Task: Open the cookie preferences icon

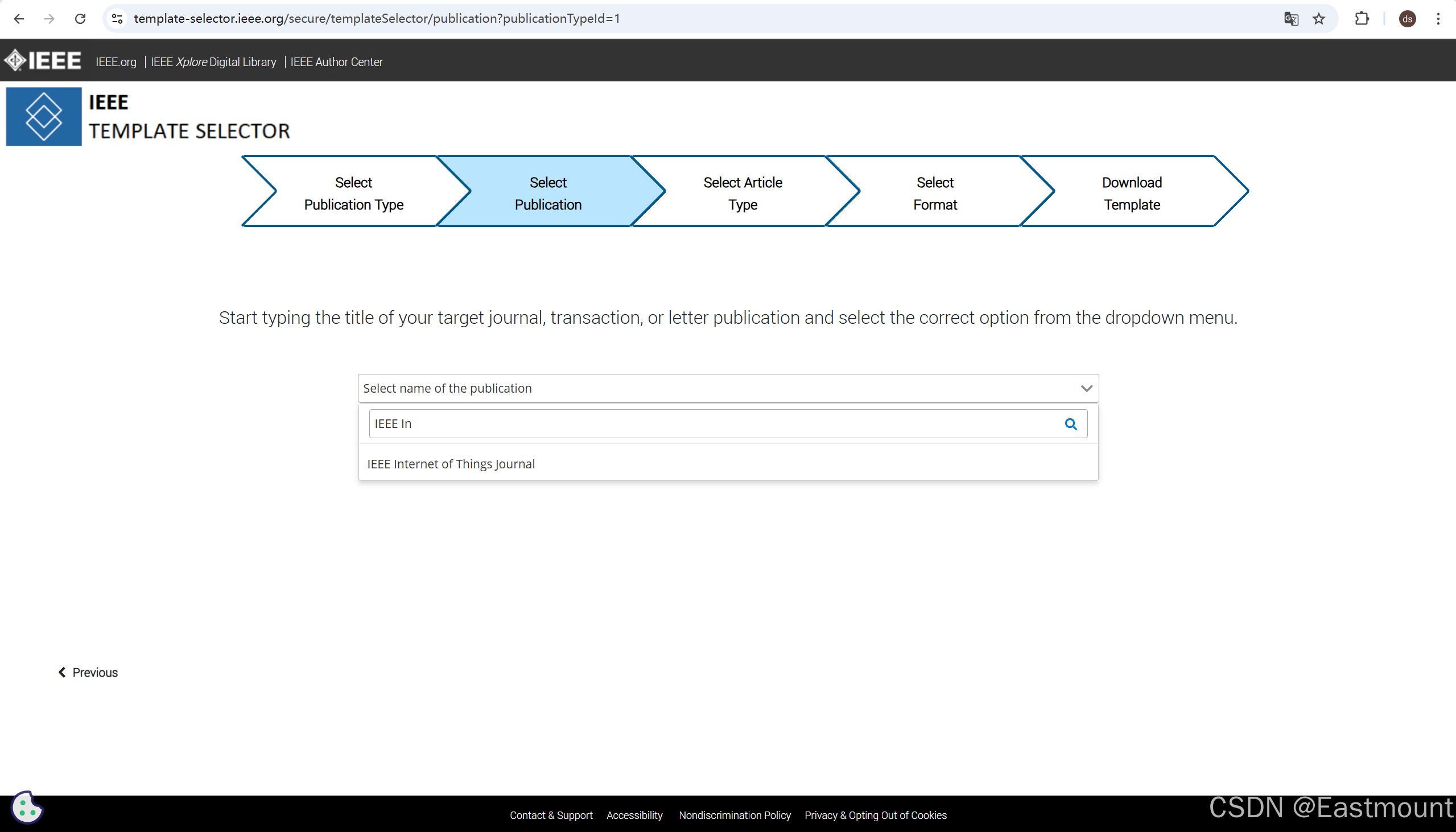Action: pyautogui.click(x=26, y=808)
